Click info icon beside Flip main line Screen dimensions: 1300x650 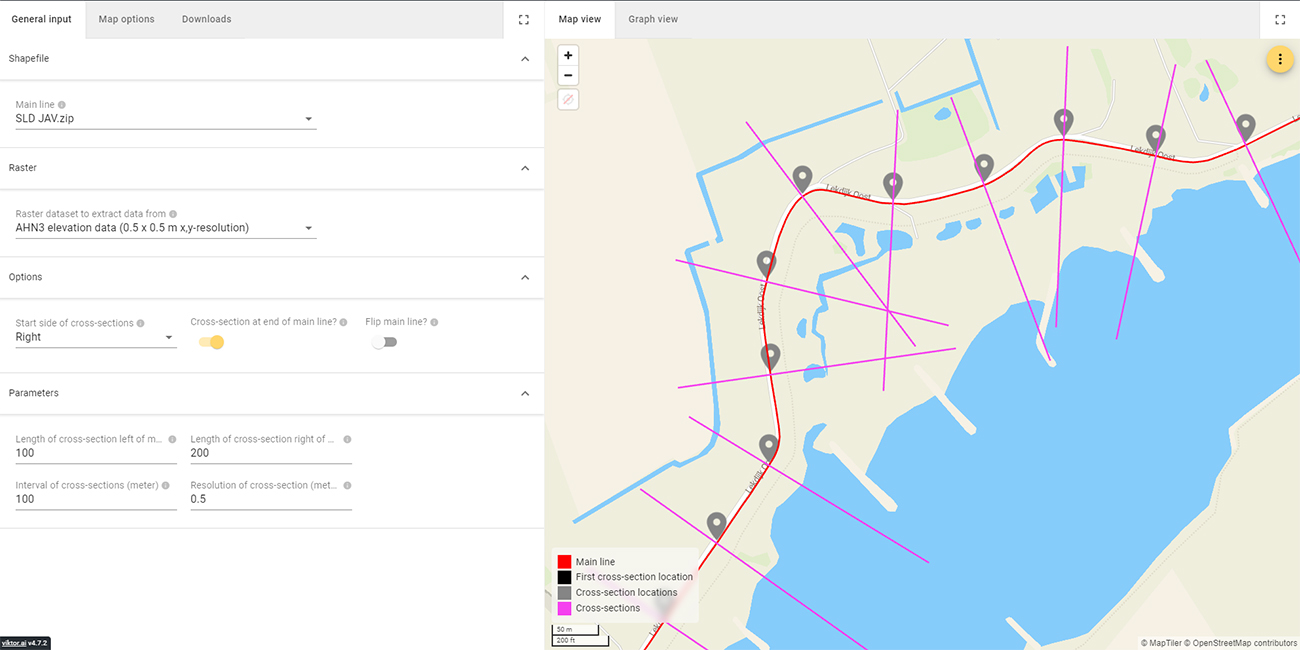pos(434,322)
